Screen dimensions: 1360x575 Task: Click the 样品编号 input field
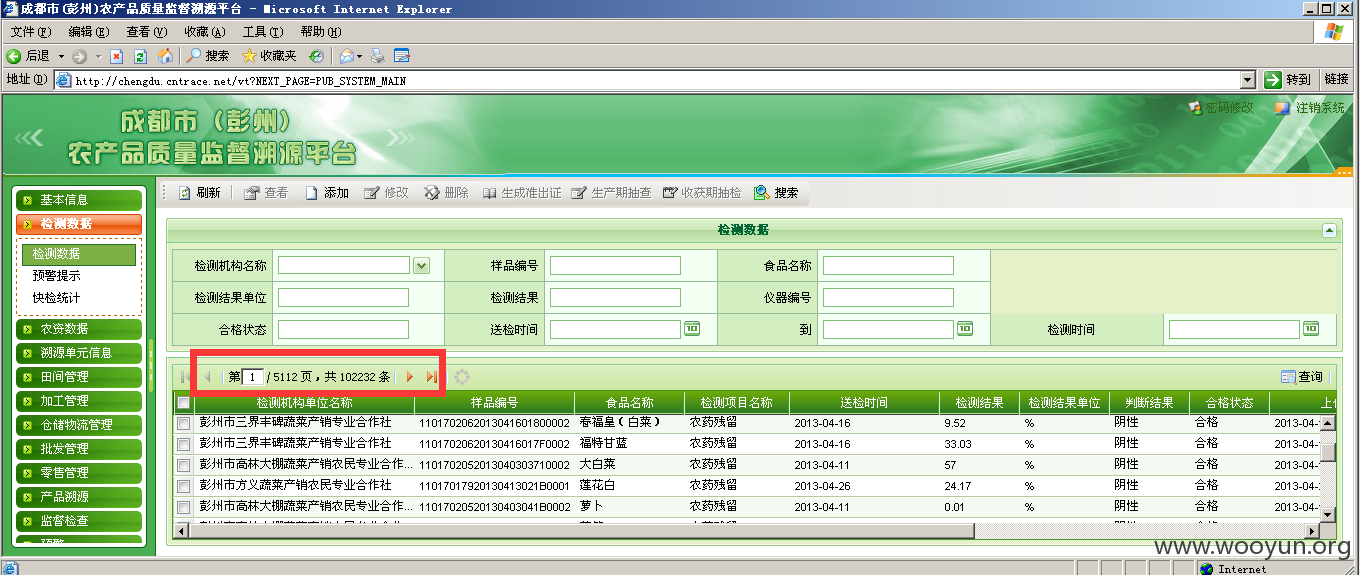click(x=615, y=266)
